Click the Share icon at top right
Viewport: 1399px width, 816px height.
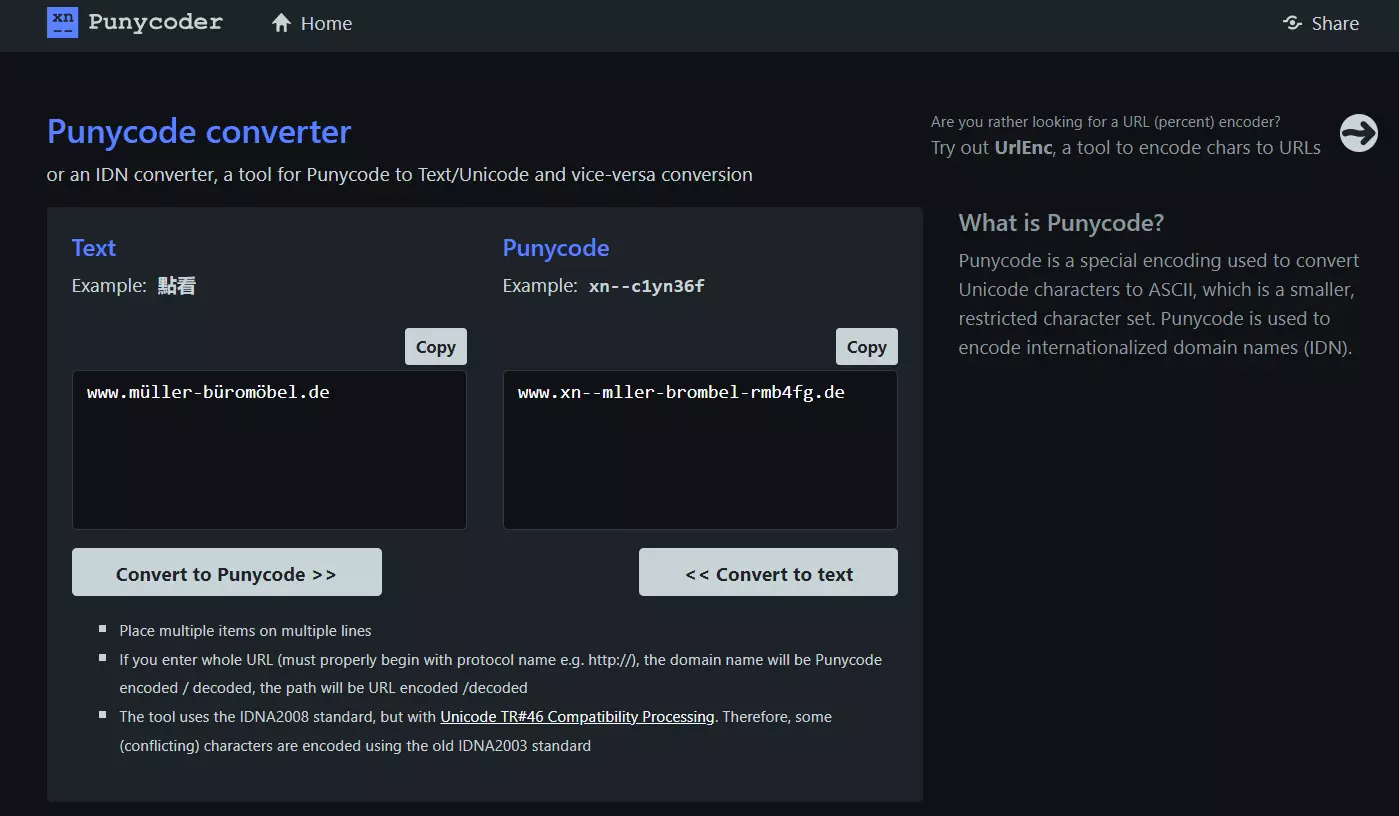point(1291,23)
